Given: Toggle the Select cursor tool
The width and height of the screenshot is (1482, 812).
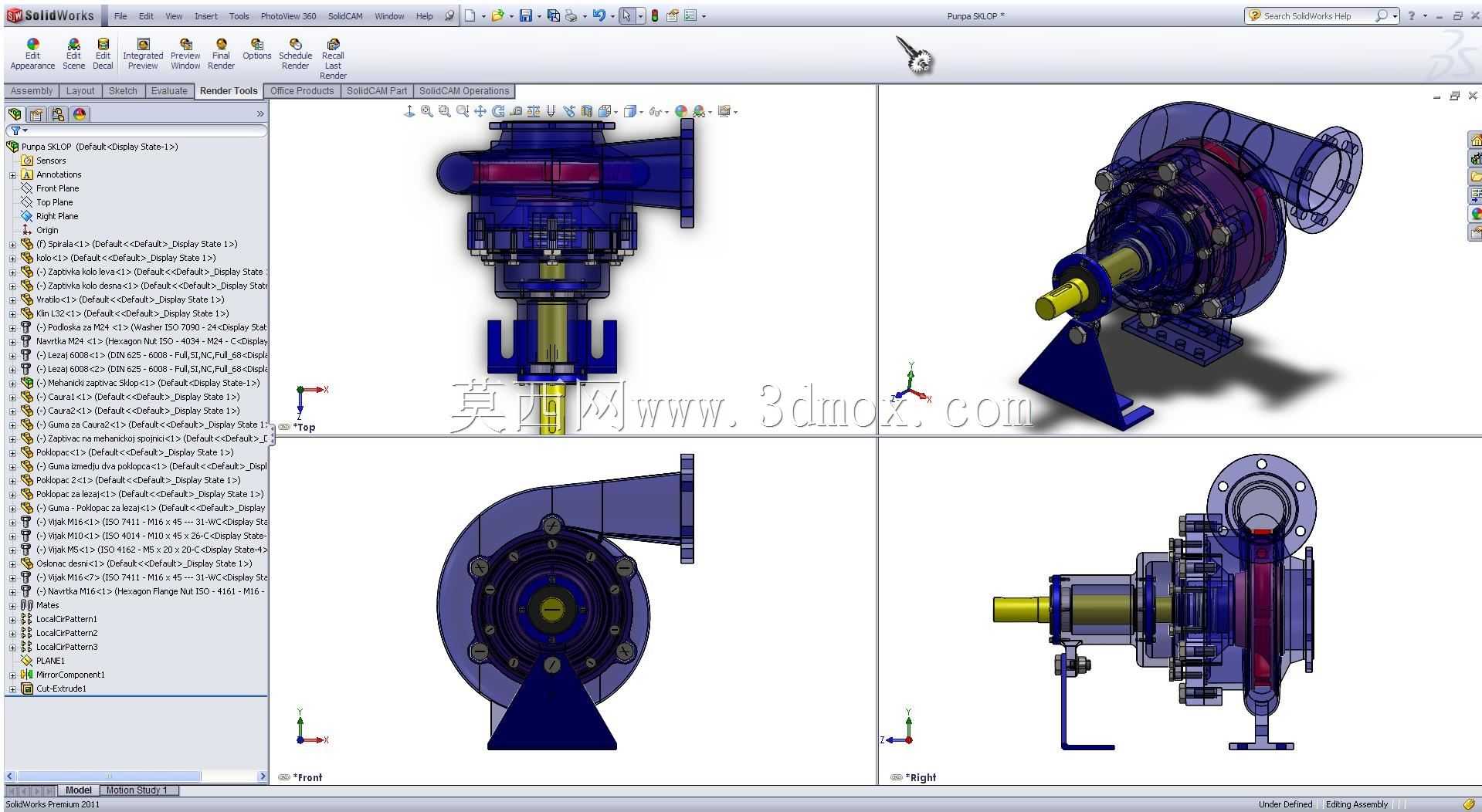Looking at the screenshot, I should pos(626,15).
